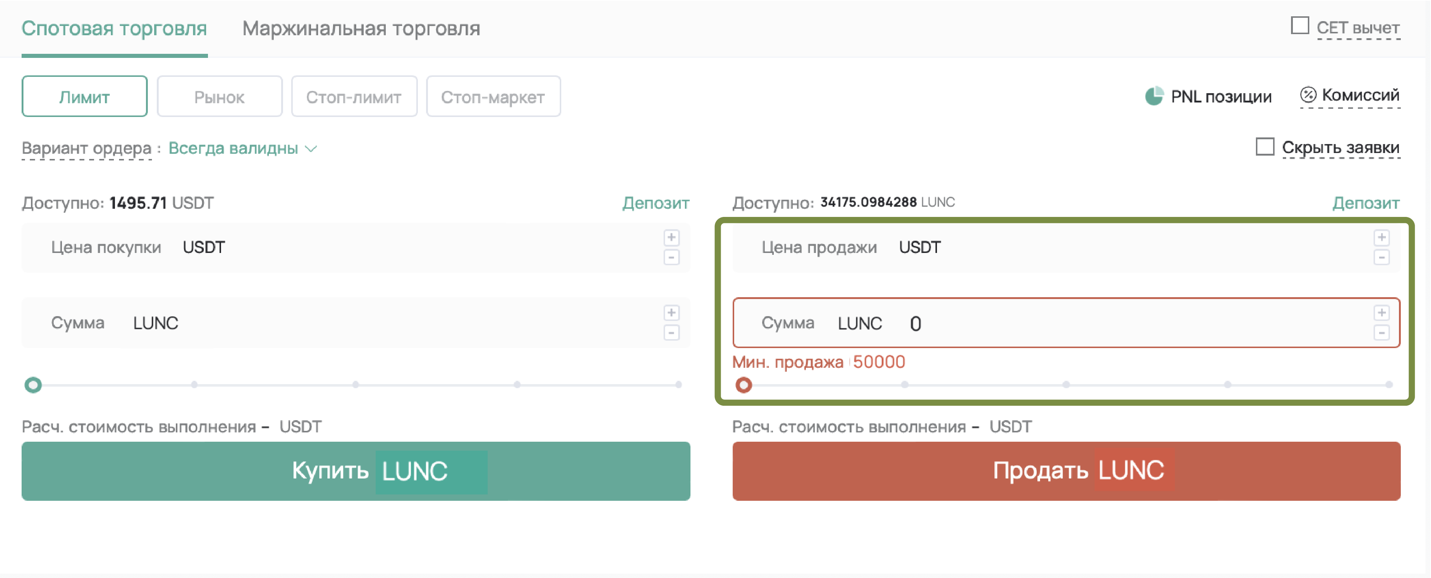Focus the Цена покупки USDT field
The height and width of the screenshot is (578, 1431).
pyautogui.click(x=356, y=247)
